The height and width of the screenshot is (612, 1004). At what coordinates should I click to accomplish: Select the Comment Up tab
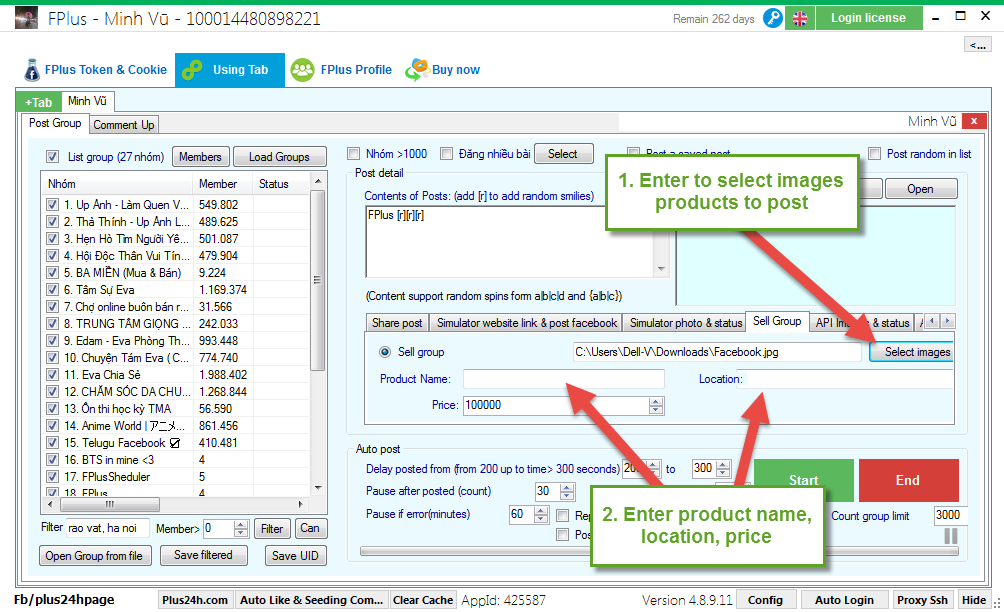coord(124,125)
